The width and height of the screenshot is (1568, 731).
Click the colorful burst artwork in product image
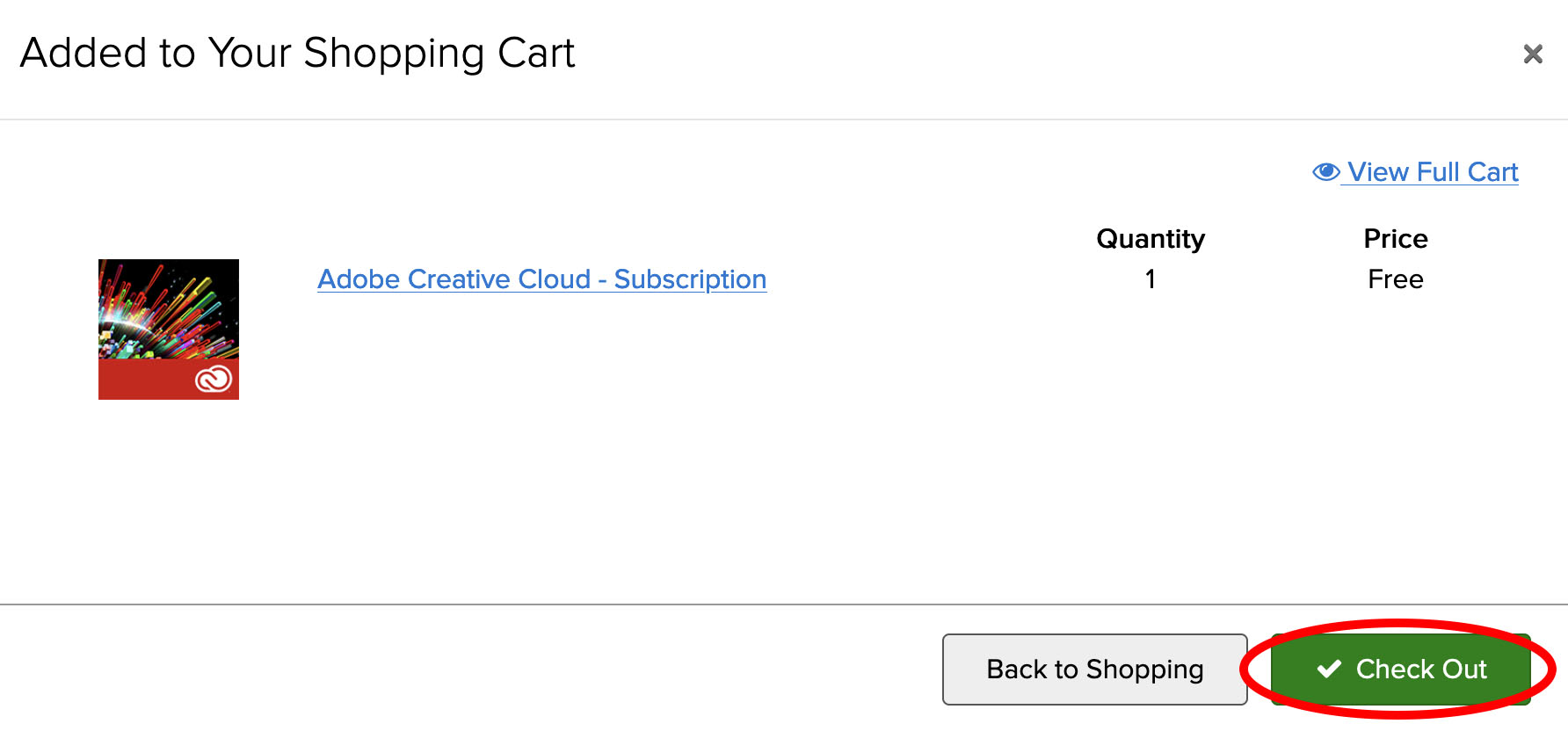(163, 303)
